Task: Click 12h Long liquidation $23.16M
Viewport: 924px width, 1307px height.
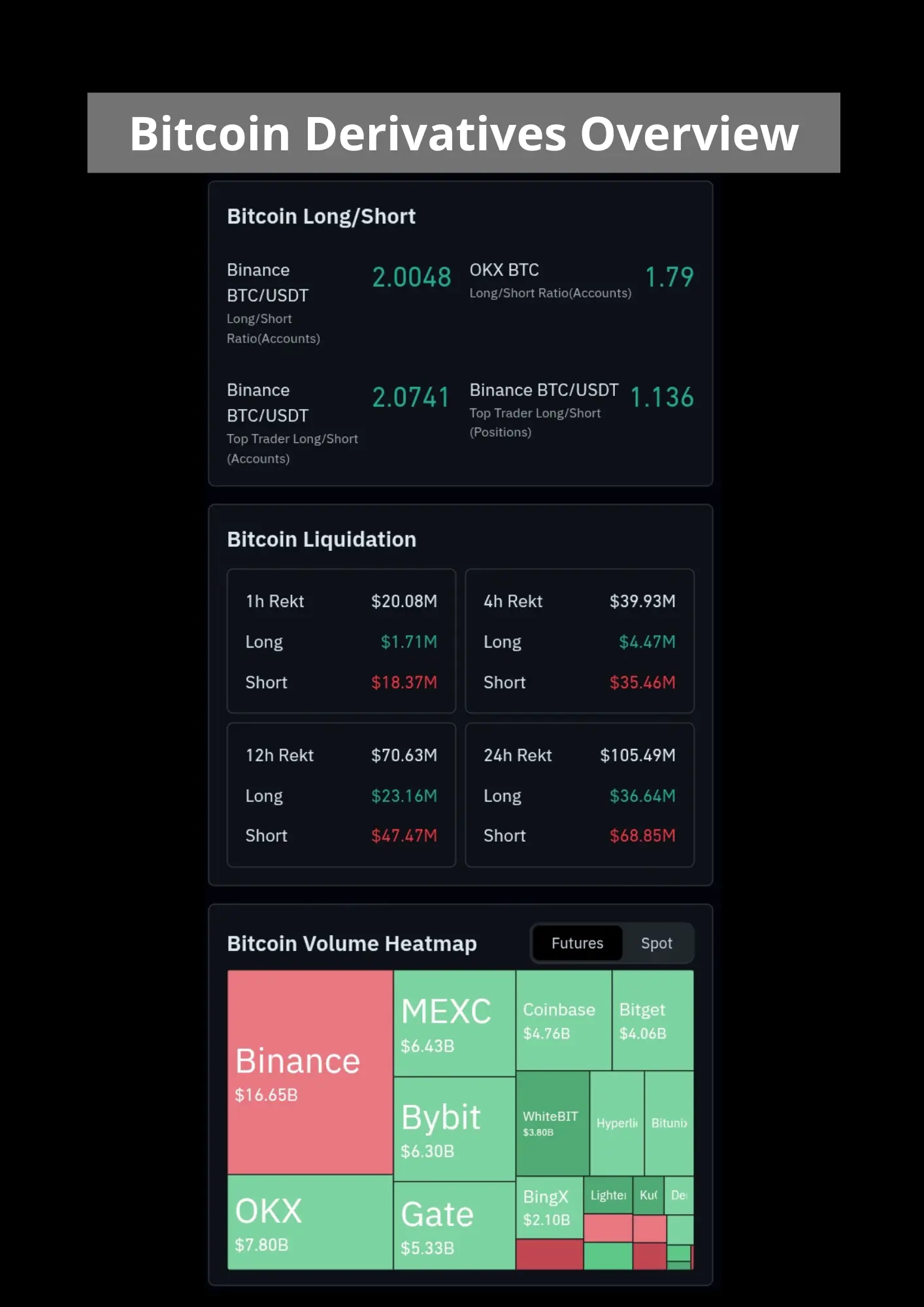Action: coord(404,796)
